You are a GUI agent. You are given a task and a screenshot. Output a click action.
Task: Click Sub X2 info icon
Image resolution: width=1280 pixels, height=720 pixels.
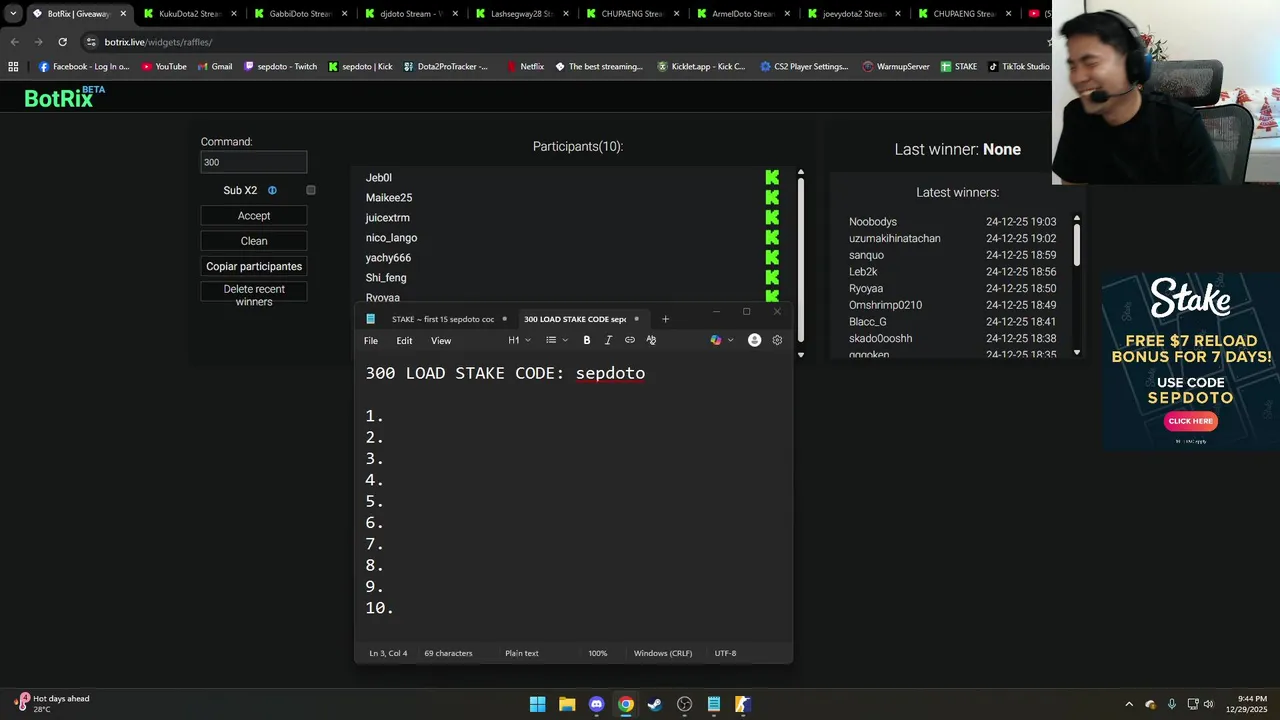[x=272, y=190]
